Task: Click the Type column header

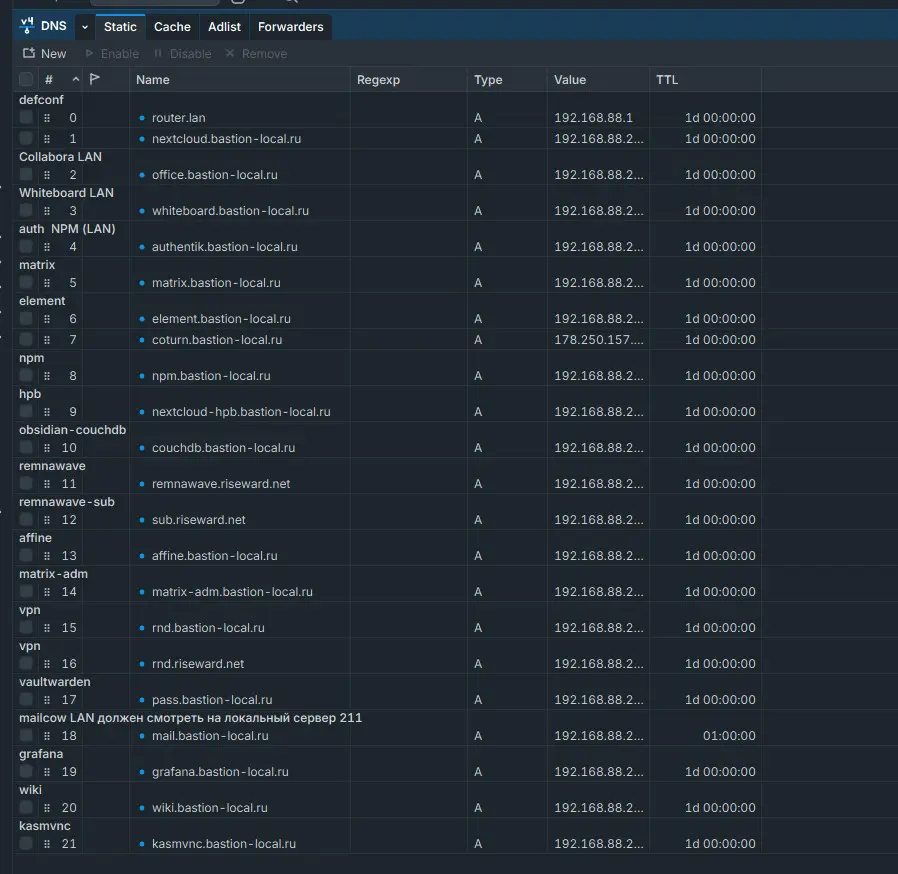Action: pos(488,80)
